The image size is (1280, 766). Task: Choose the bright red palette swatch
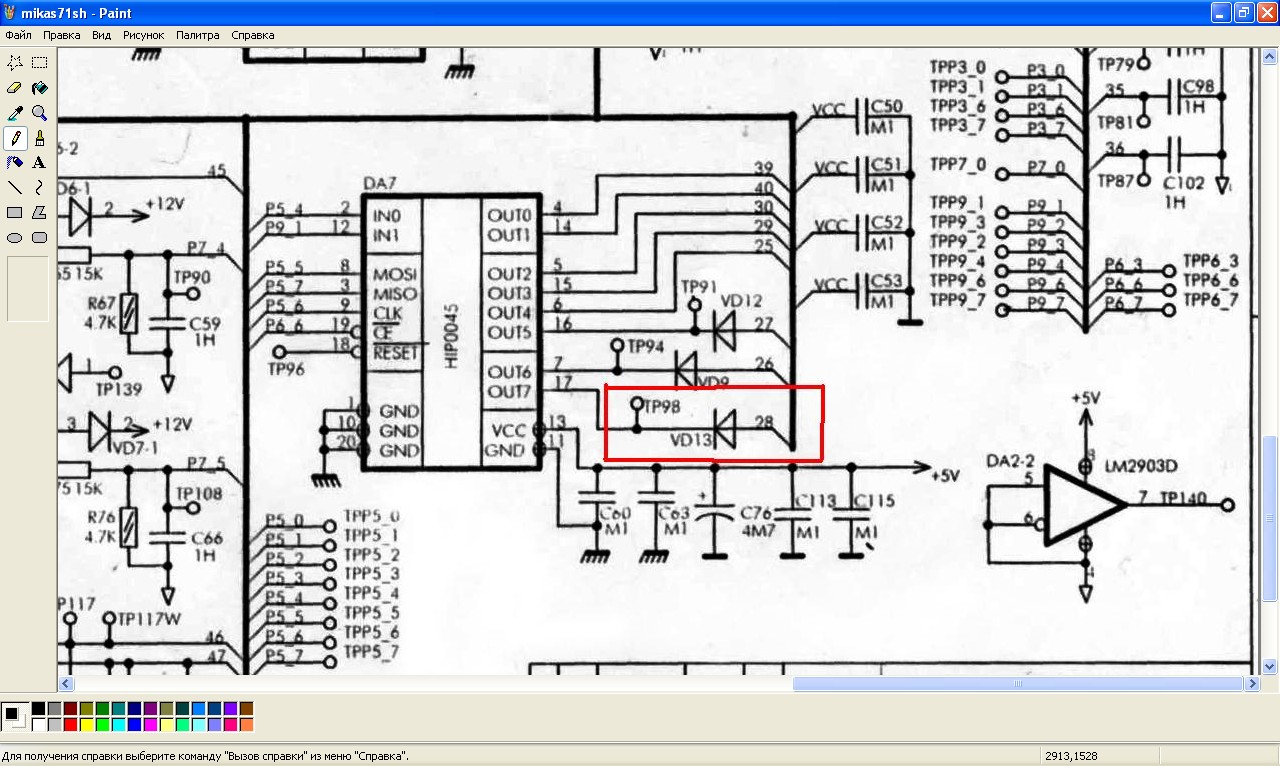[x=71, y=724]
